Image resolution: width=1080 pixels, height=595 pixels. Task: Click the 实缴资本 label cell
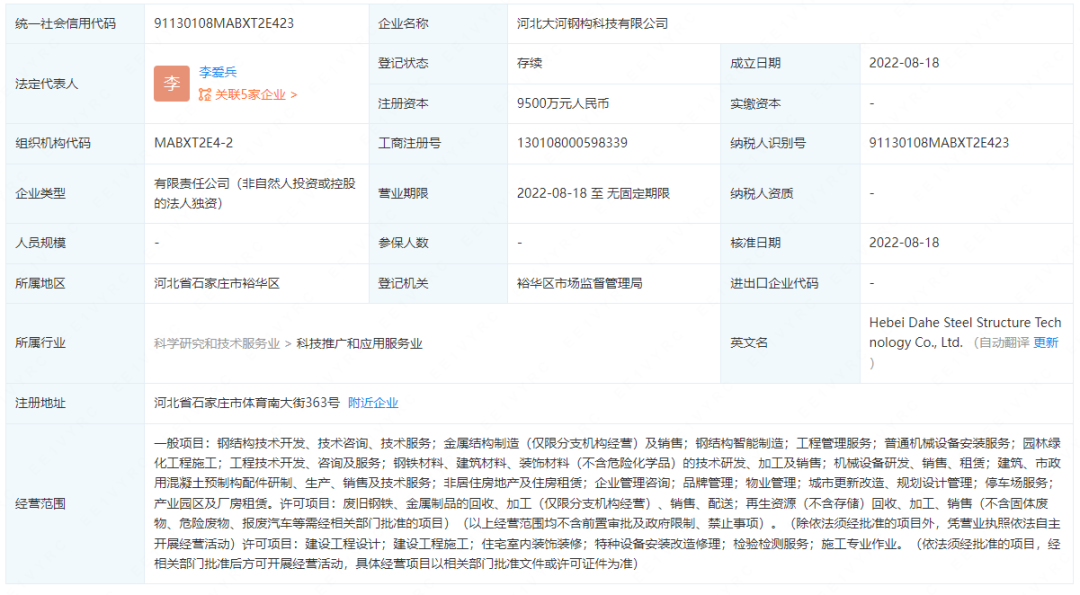(790, 104)
